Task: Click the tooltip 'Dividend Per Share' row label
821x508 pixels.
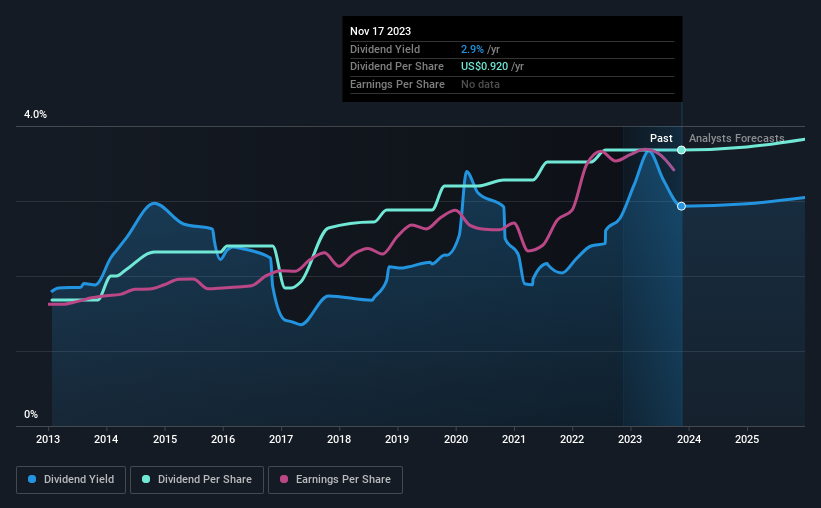Action: point(397,67)
